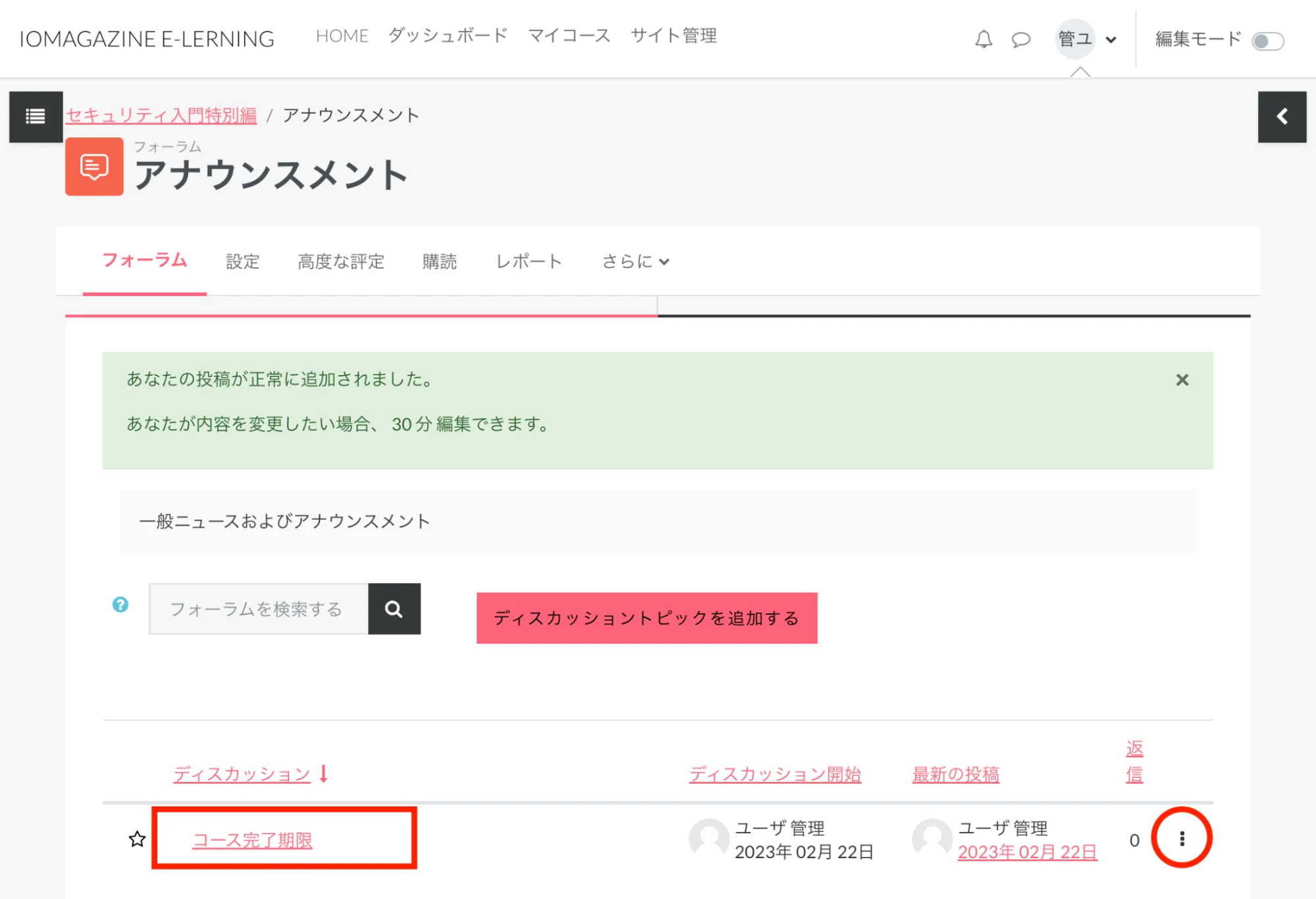The image size is (1316, 899).
Task: Click the フォーラムを検索する search field
Action: point(258,609)
